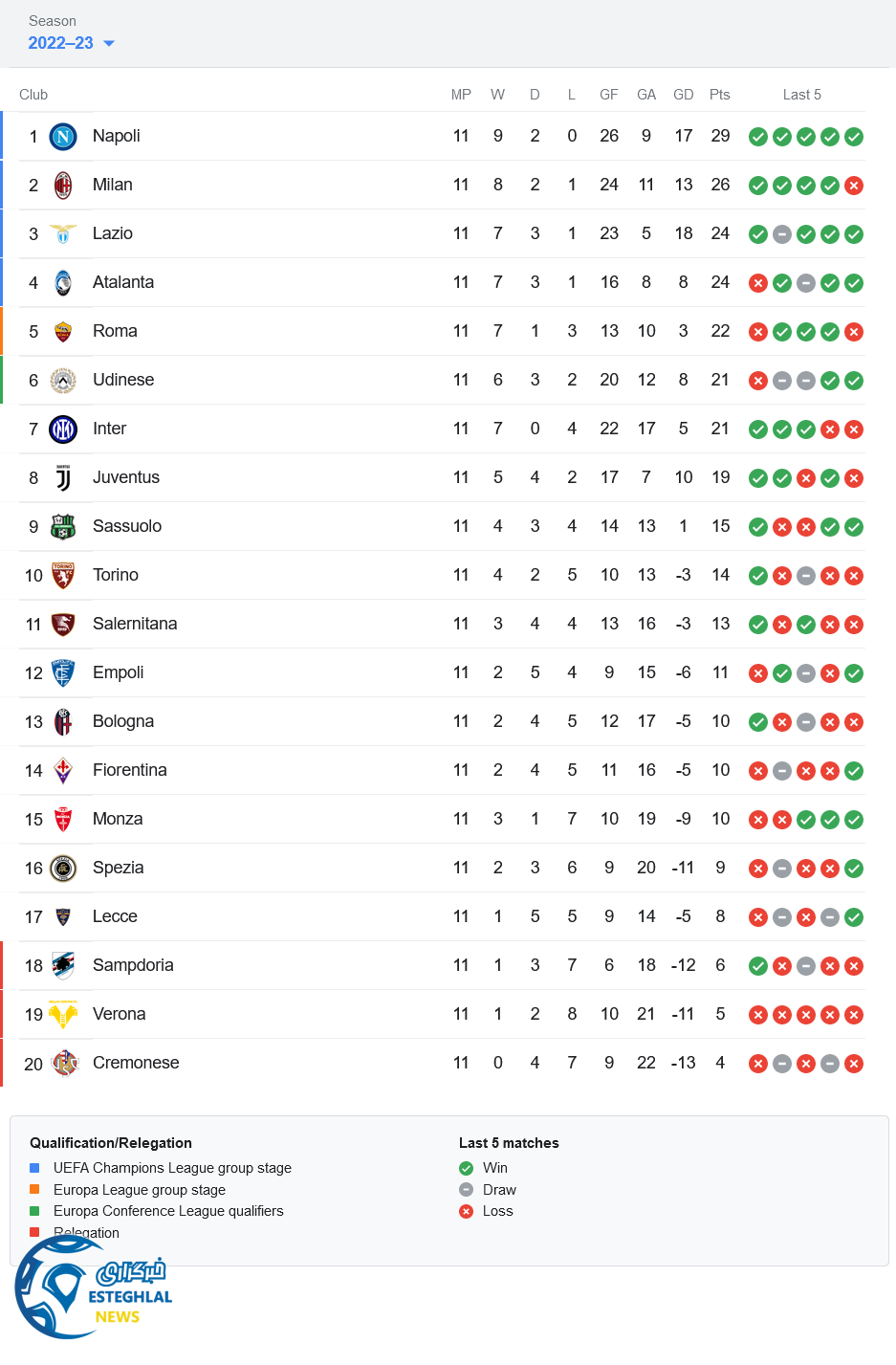
Task: Click the Esteghlal News logo
Action: (x=93, y=1288)
